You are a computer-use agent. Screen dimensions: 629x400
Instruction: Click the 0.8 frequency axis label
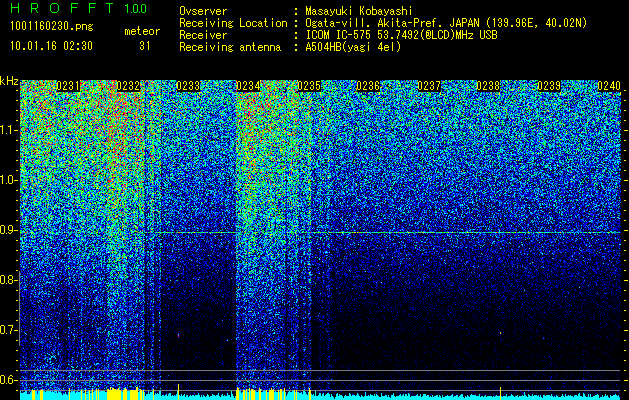click(x=8, y=280)
